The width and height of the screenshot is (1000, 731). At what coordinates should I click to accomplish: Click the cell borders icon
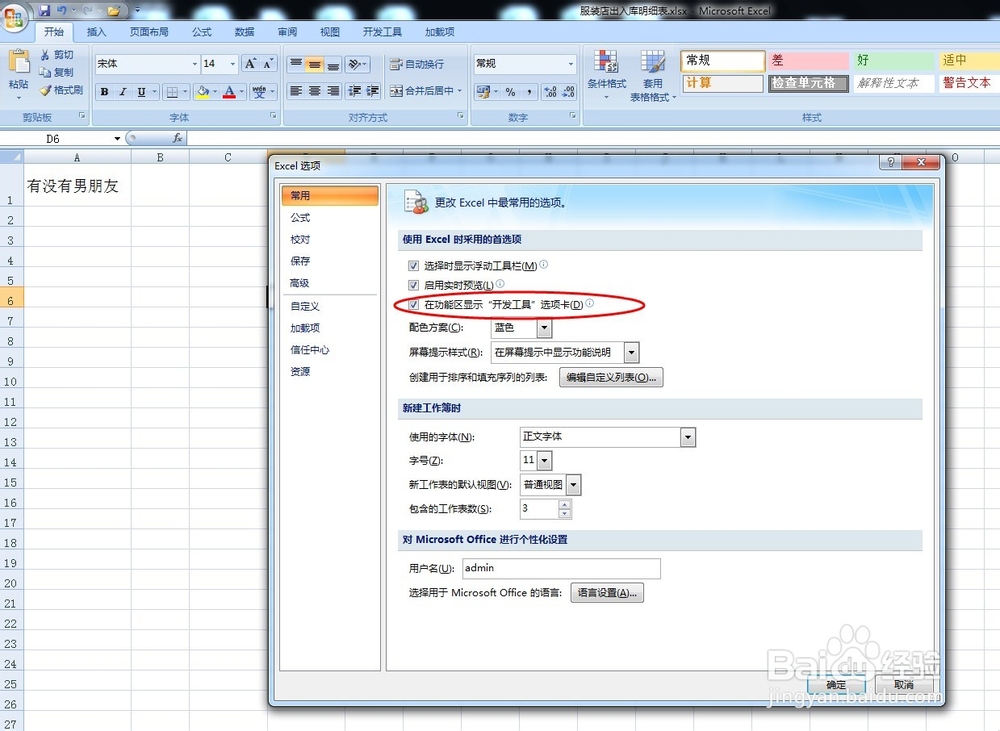coord(172,92)
